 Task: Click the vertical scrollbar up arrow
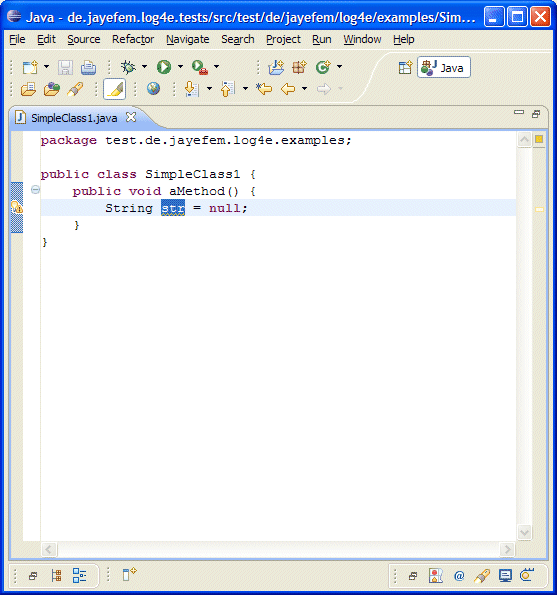[x=524, y=140]
